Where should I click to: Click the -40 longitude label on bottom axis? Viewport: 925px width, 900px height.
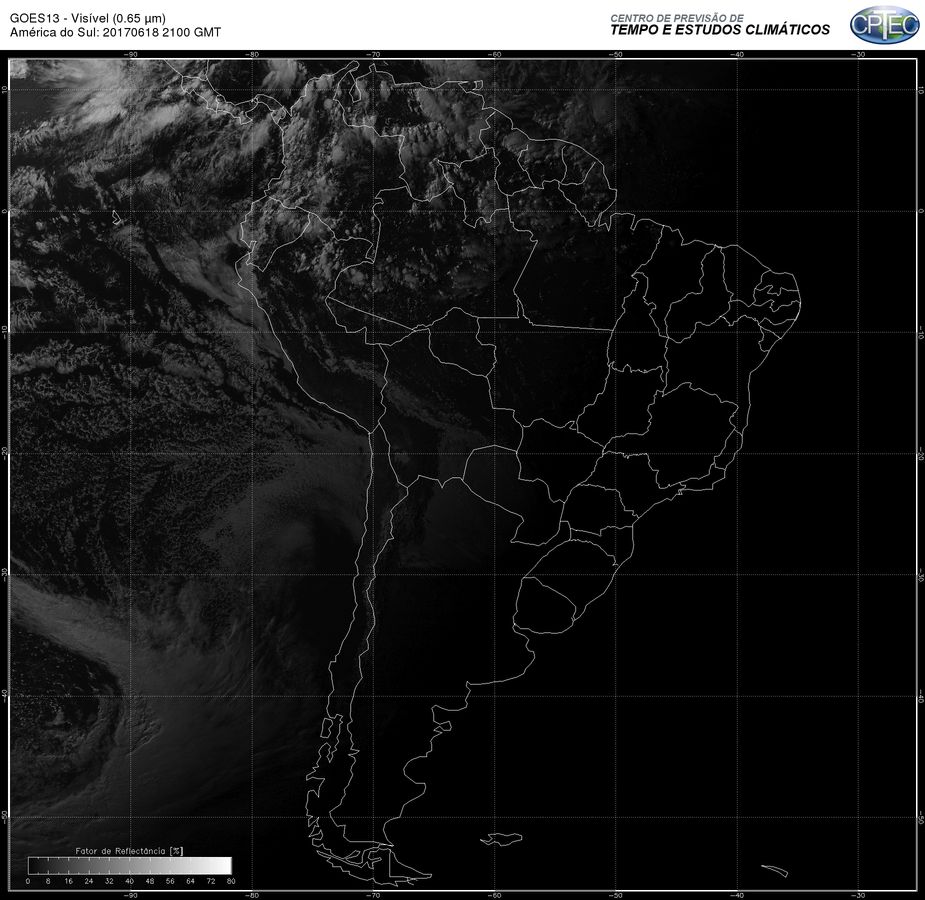pyautogui.click(x=737, y=895)
